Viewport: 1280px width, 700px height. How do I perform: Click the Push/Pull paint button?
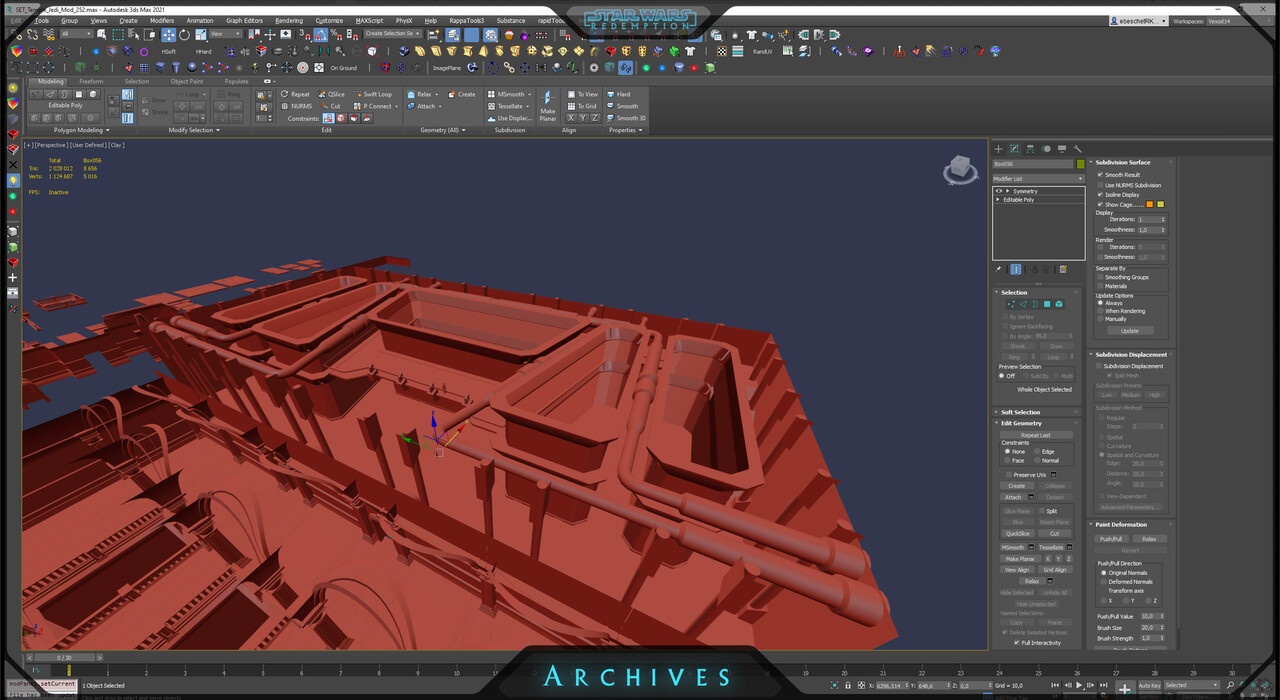[x=1110, y=539]
